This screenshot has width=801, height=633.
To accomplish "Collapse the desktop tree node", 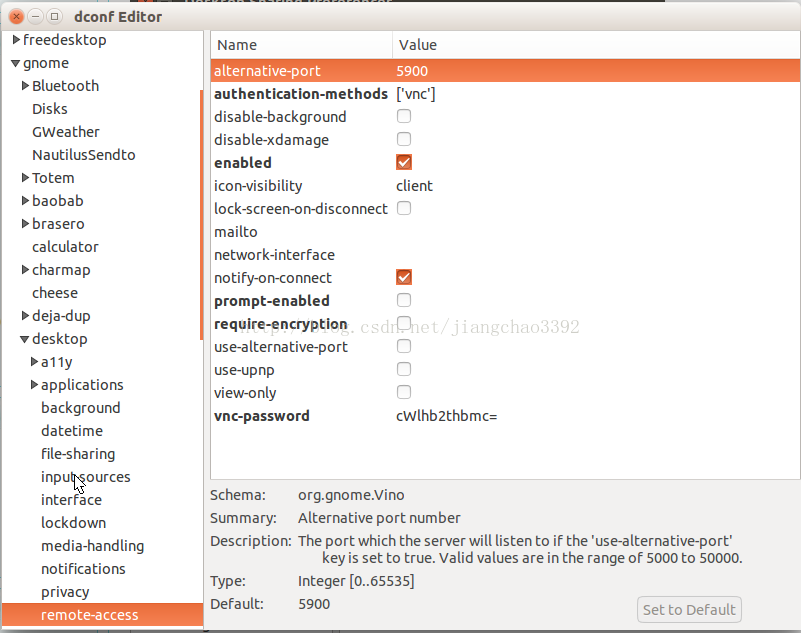I will [25, 339].
